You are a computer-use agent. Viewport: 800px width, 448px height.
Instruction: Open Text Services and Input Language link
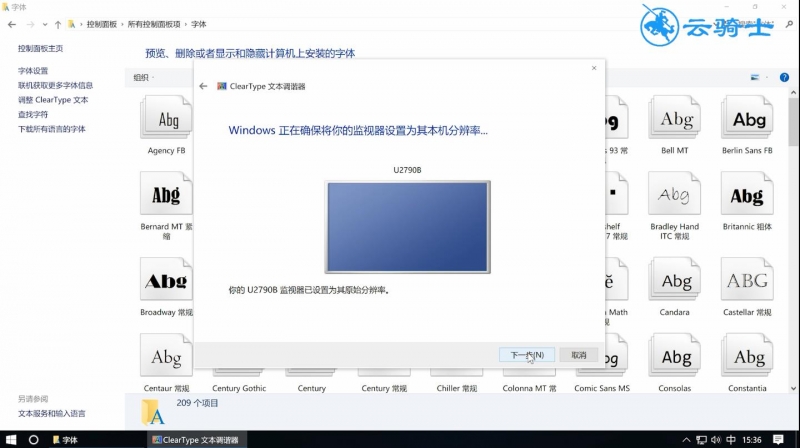(52, 413)
